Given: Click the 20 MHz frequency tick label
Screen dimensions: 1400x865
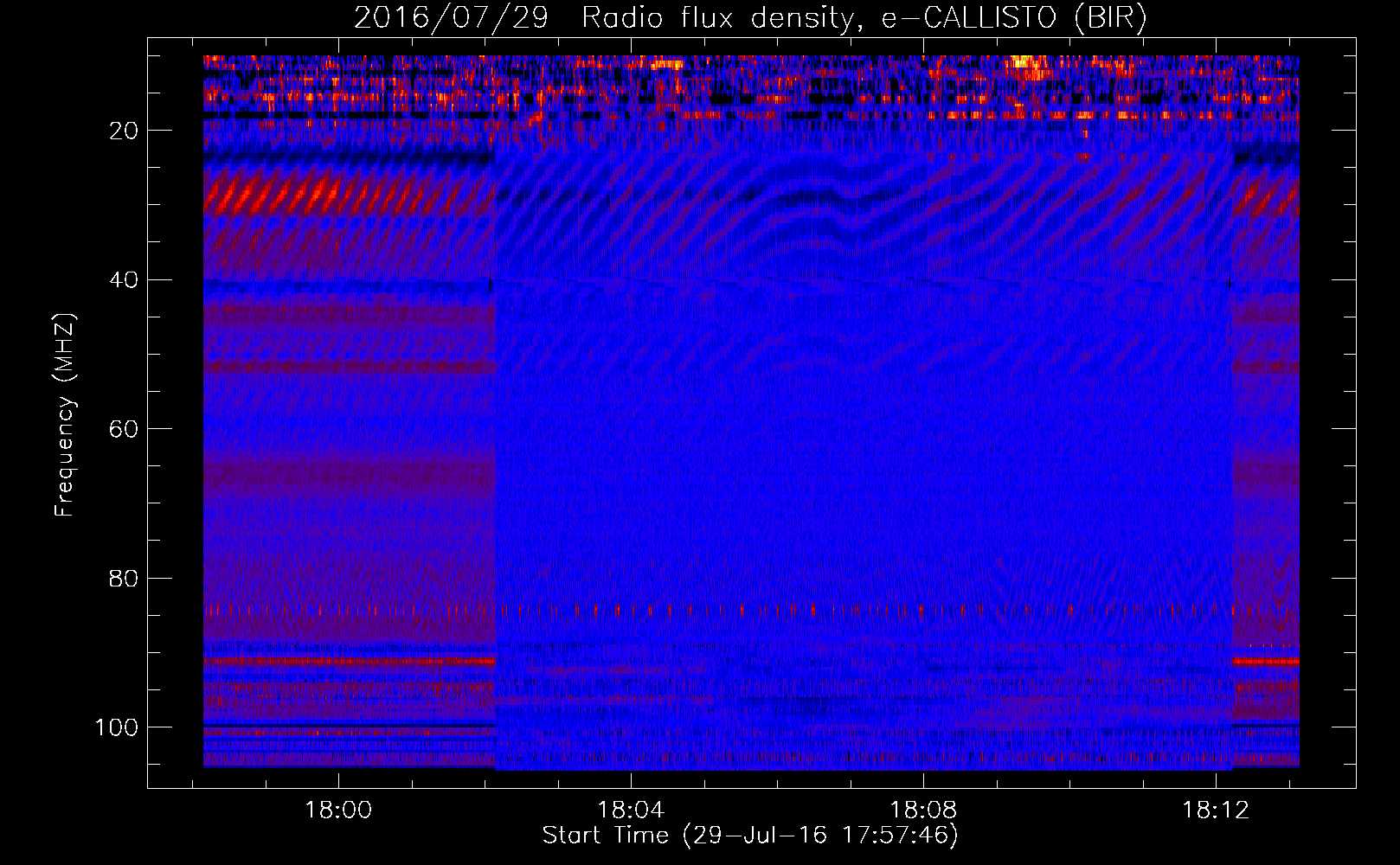Looking at the screenshot, I should click(124, 131).
